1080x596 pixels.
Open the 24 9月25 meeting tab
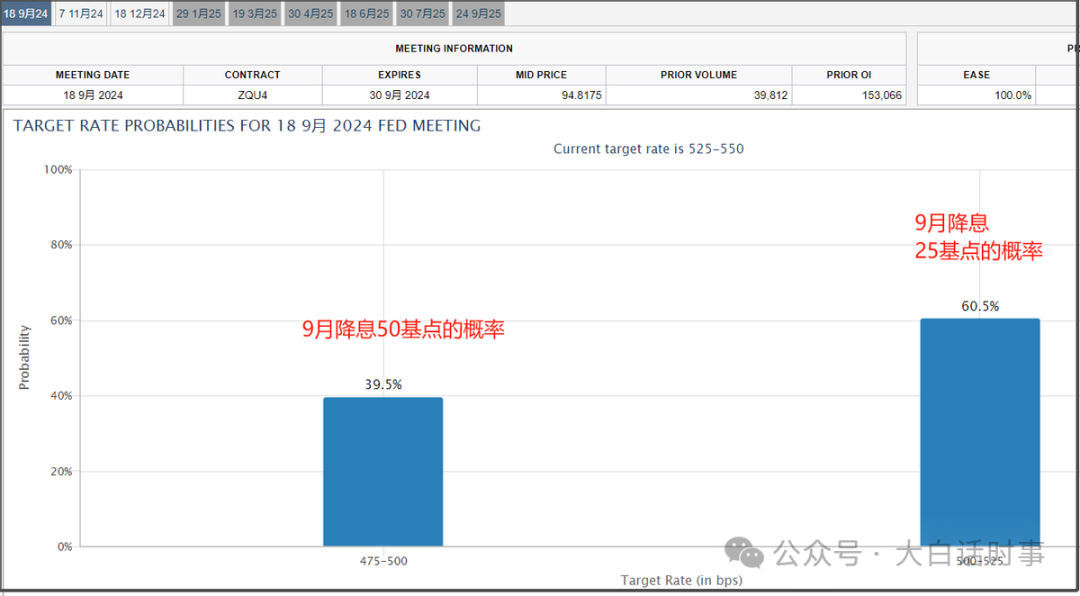click(x=478, y=14)
